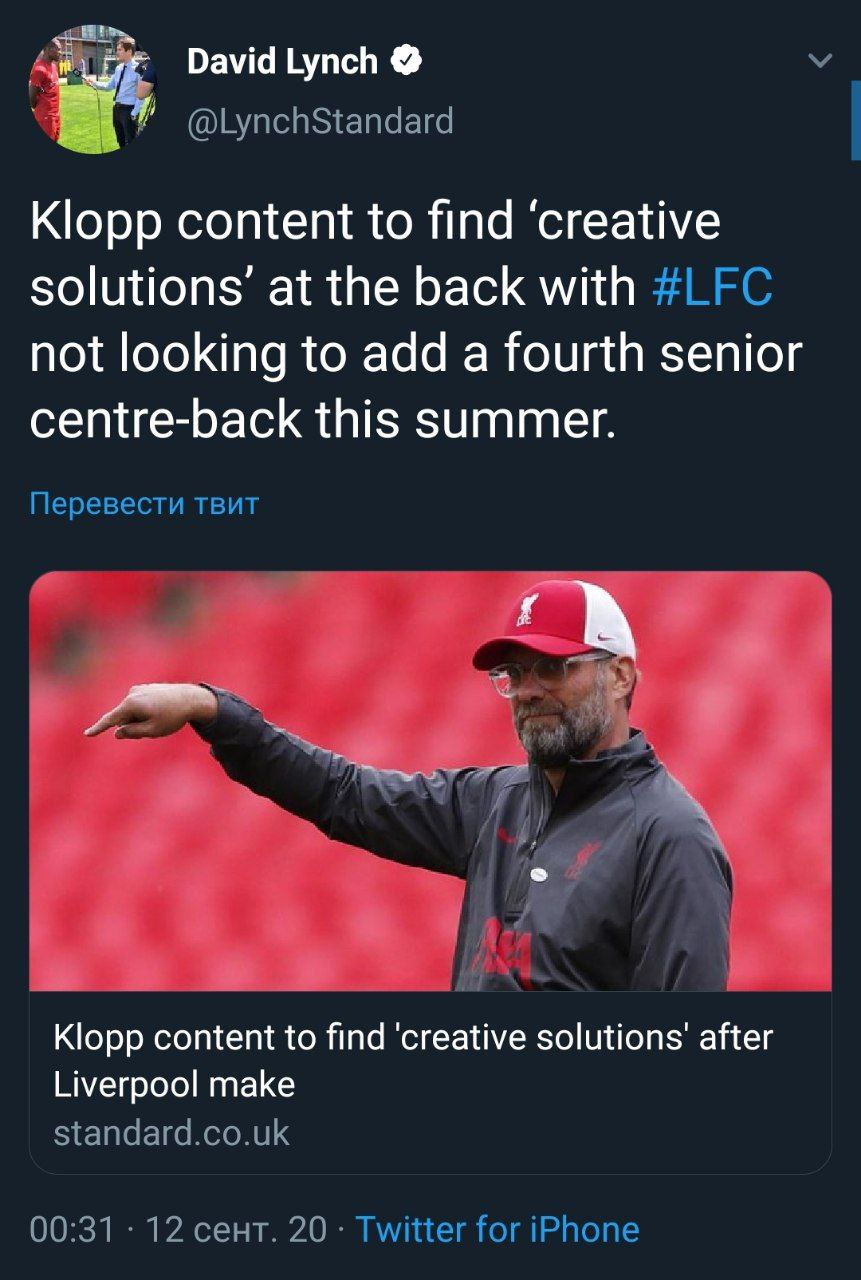Visit the @LynchStandard handle
The width and height of the screenshot is (861, 1280).
tap(320, 121)
